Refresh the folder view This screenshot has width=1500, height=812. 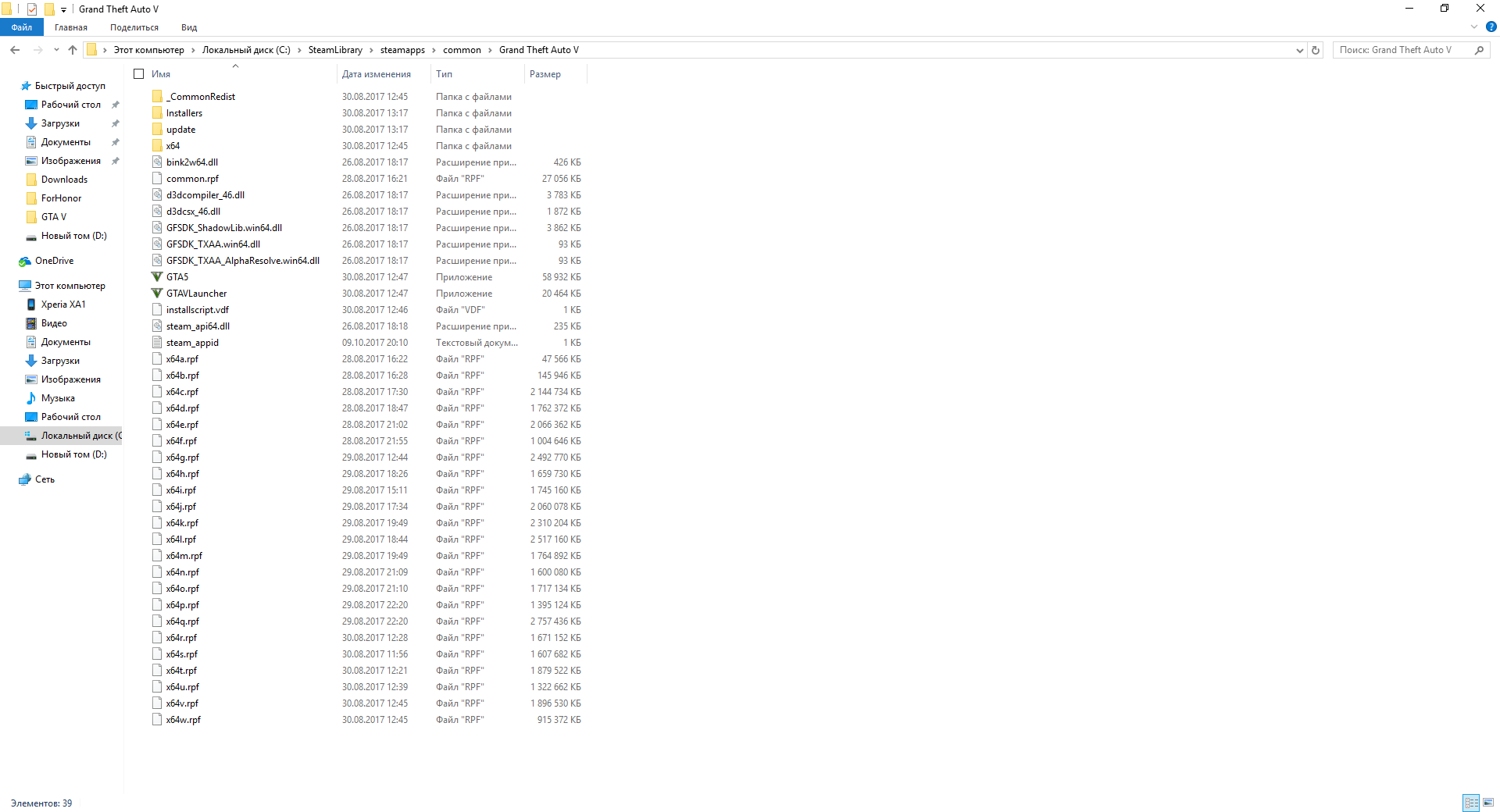(1316, 50)
